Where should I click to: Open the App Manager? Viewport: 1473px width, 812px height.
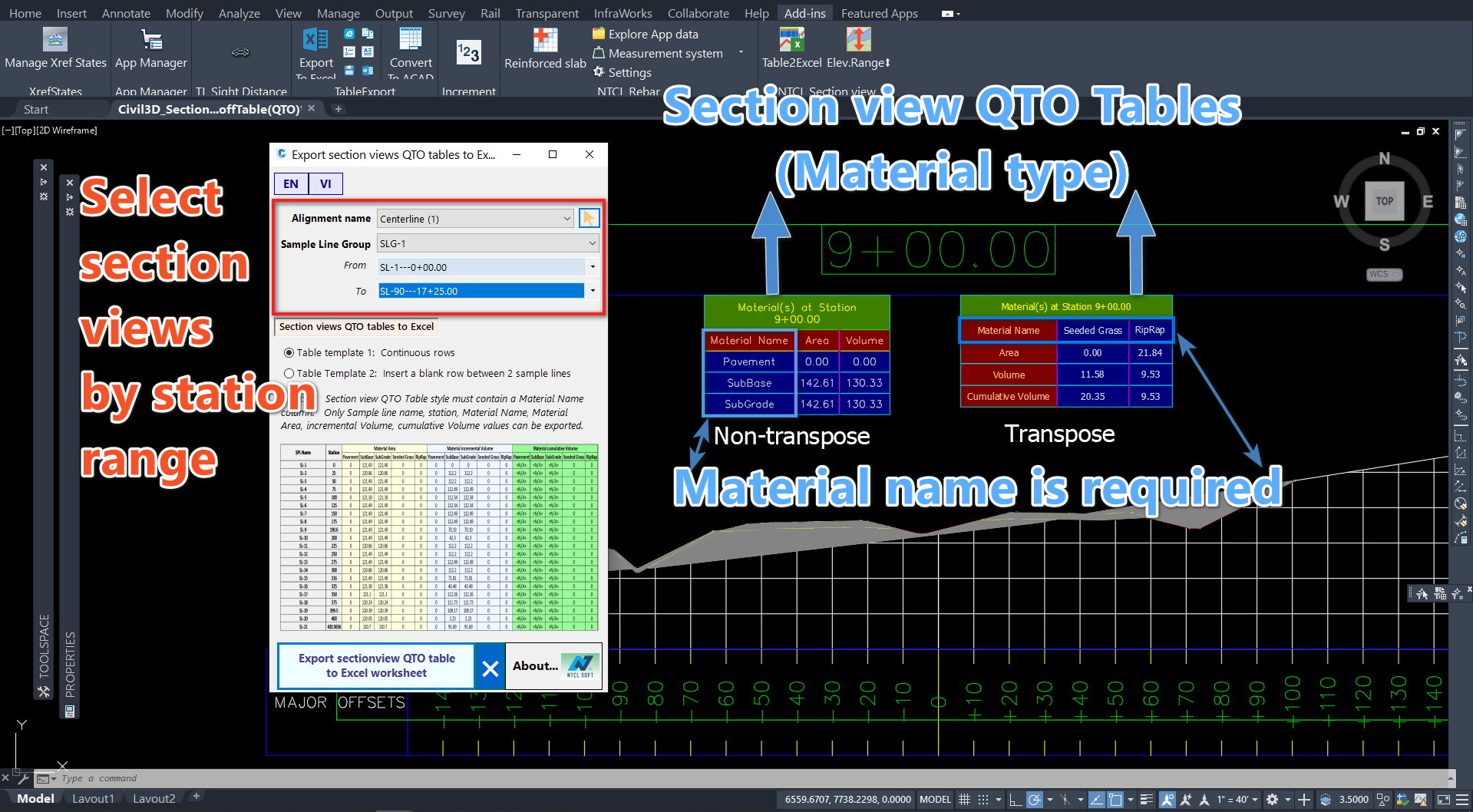[x=151, y=40]
